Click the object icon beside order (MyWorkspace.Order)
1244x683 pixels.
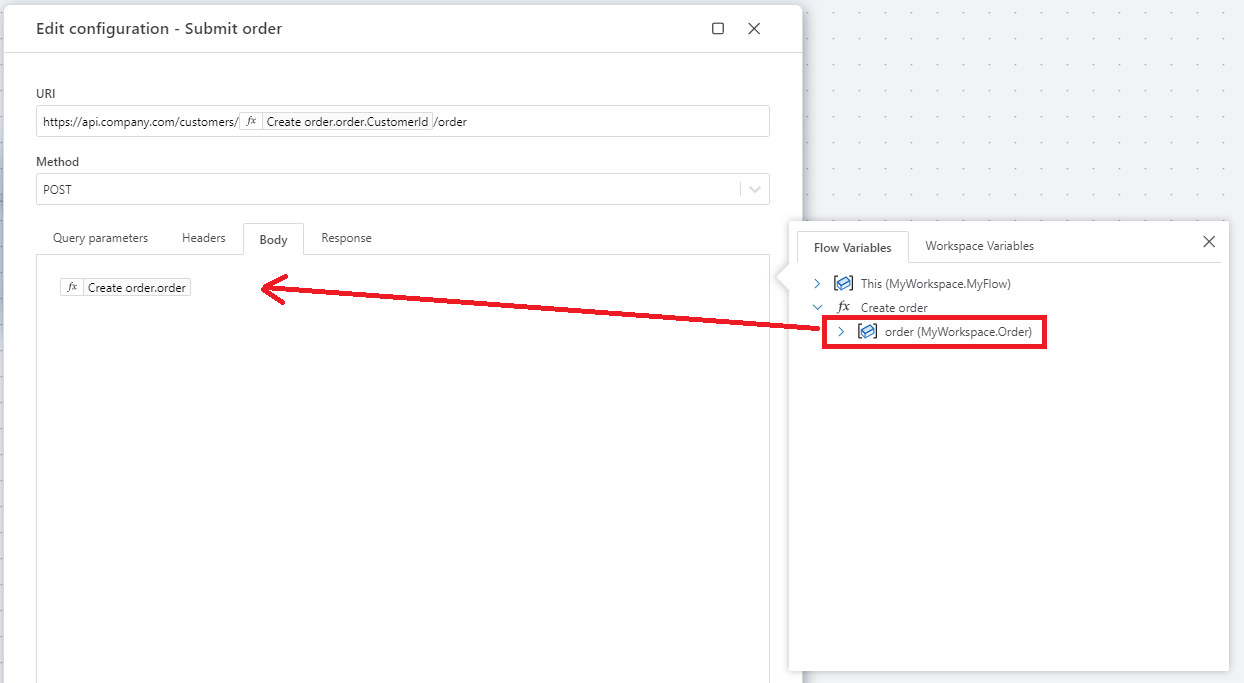867,331
